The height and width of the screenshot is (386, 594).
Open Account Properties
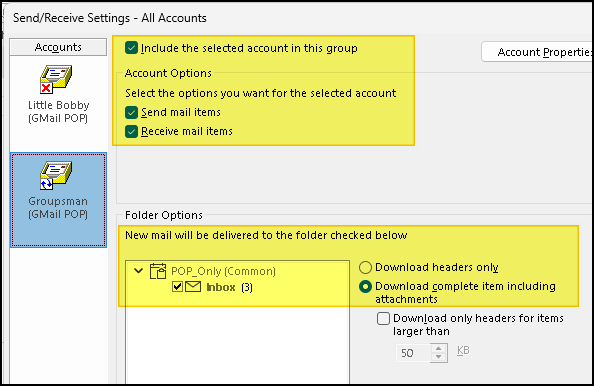pyautogui.click(x=537, y=52)
